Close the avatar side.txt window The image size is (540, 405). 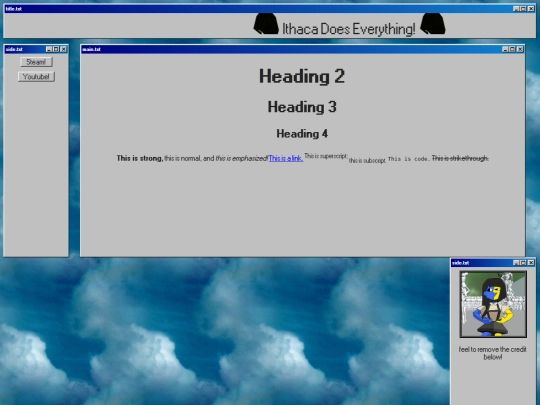click(531, 263)
